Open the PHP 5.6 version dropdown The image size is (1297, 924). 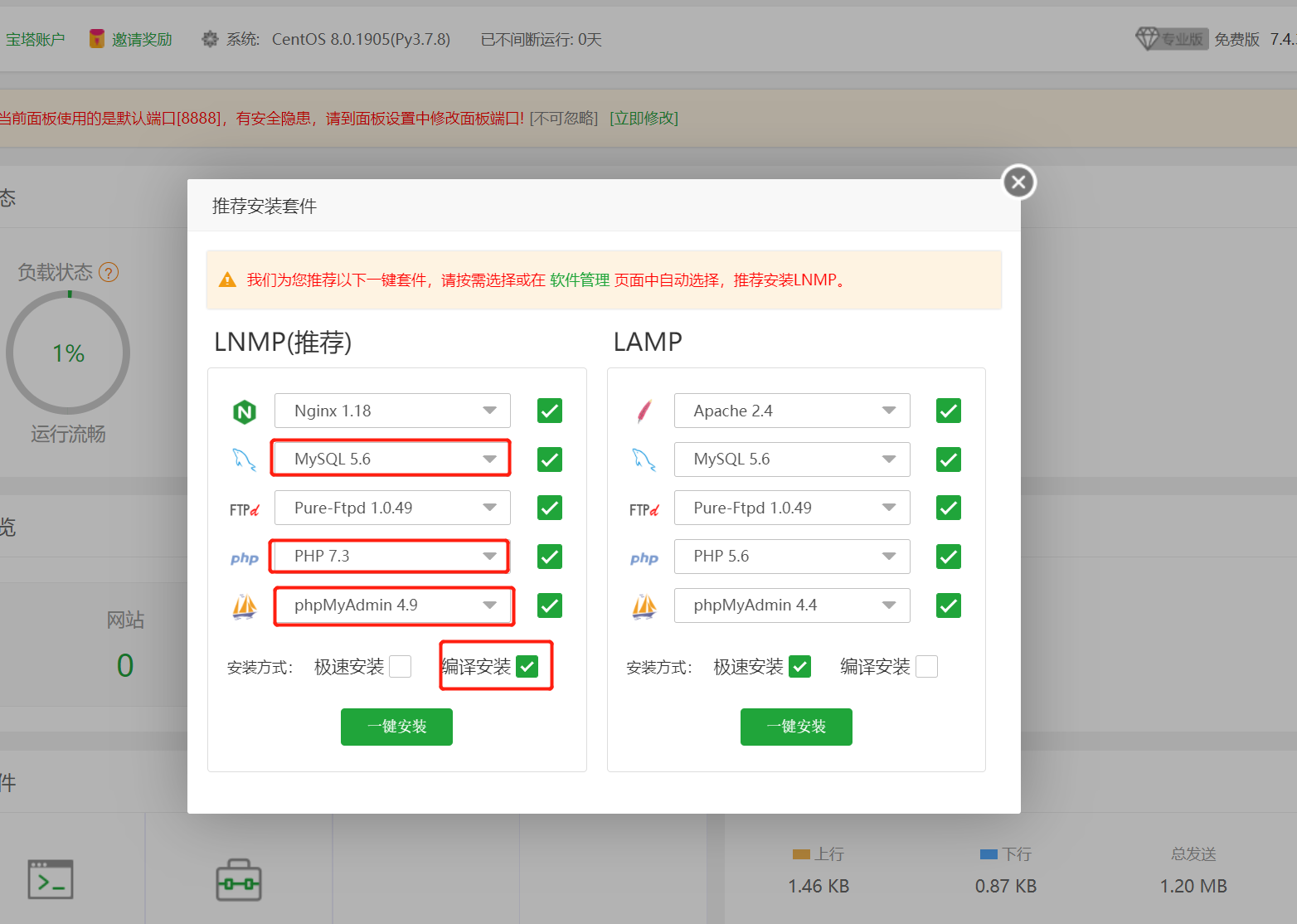coord(792,556)
